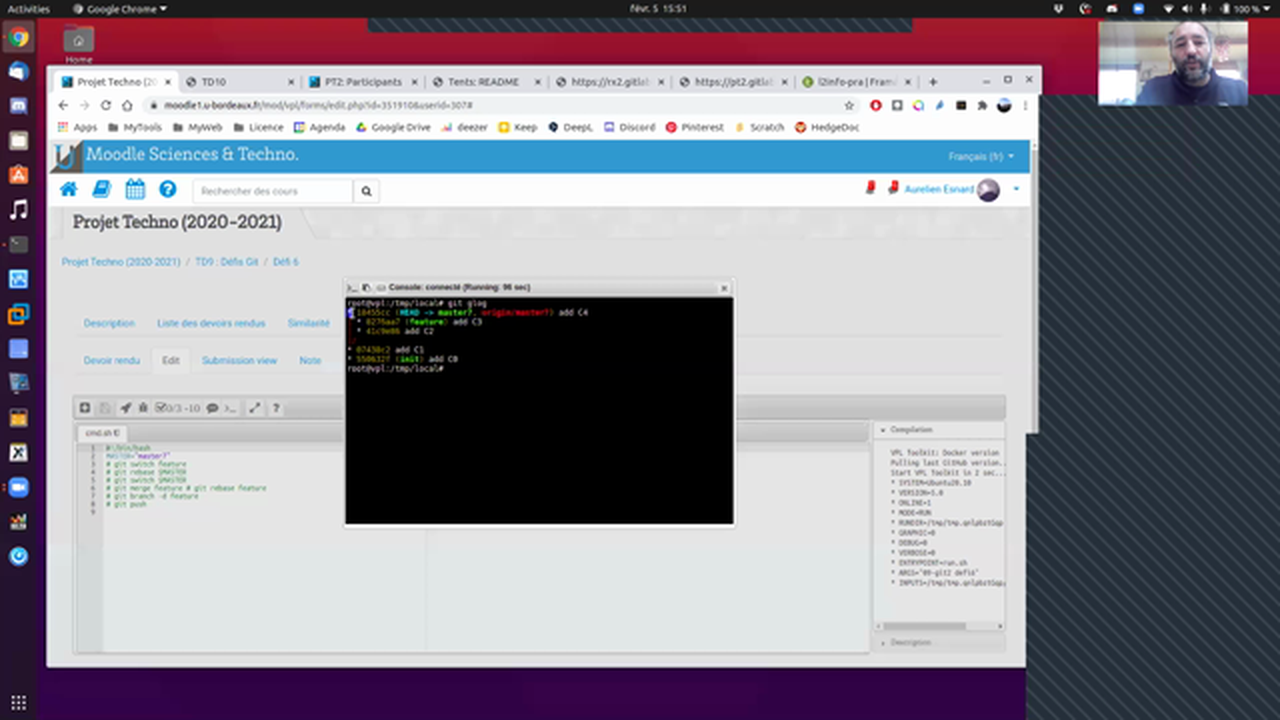Open the Moodle home icon
The height and width of the screenshot is (720, 1280).
[68, 189]
